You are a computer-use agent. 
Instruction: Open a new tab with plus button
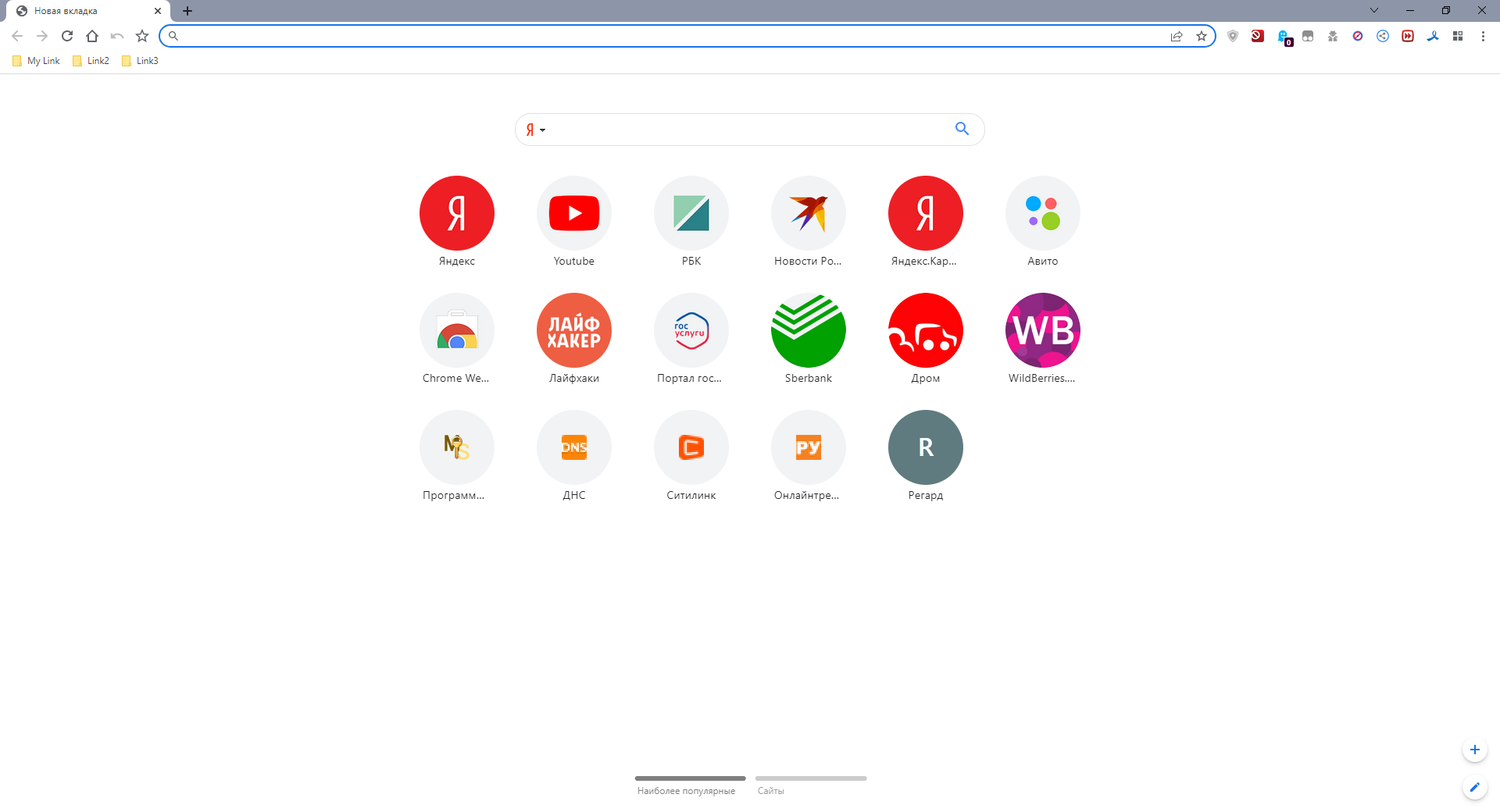187,11
